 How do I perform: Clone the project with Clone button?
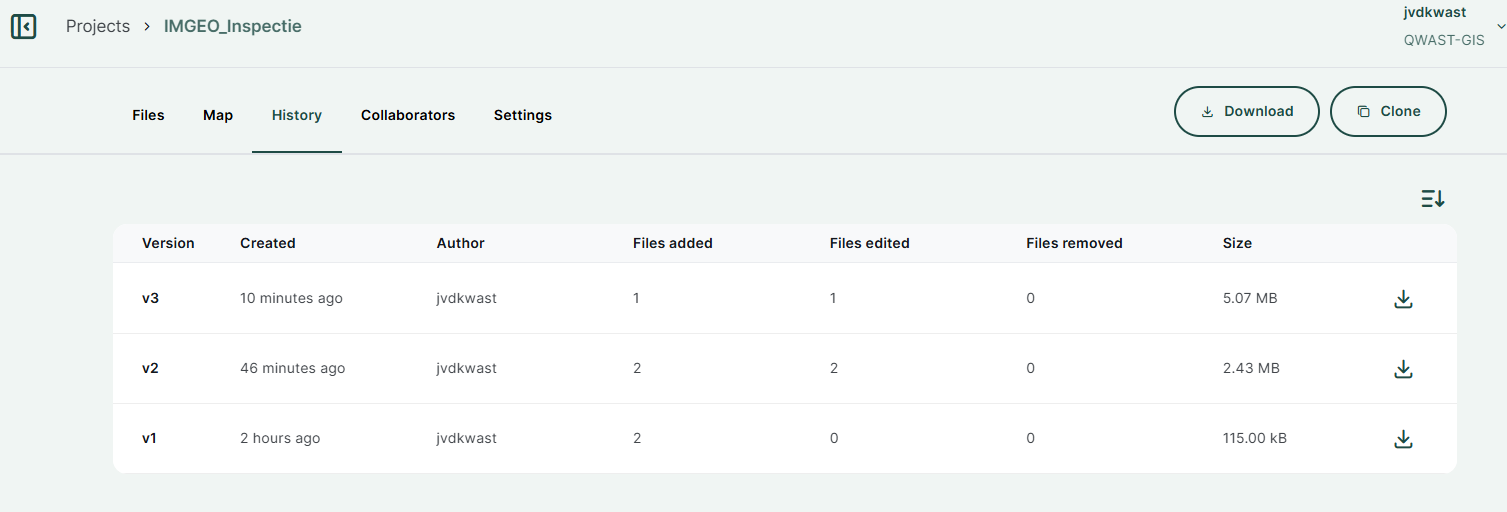1388,111
